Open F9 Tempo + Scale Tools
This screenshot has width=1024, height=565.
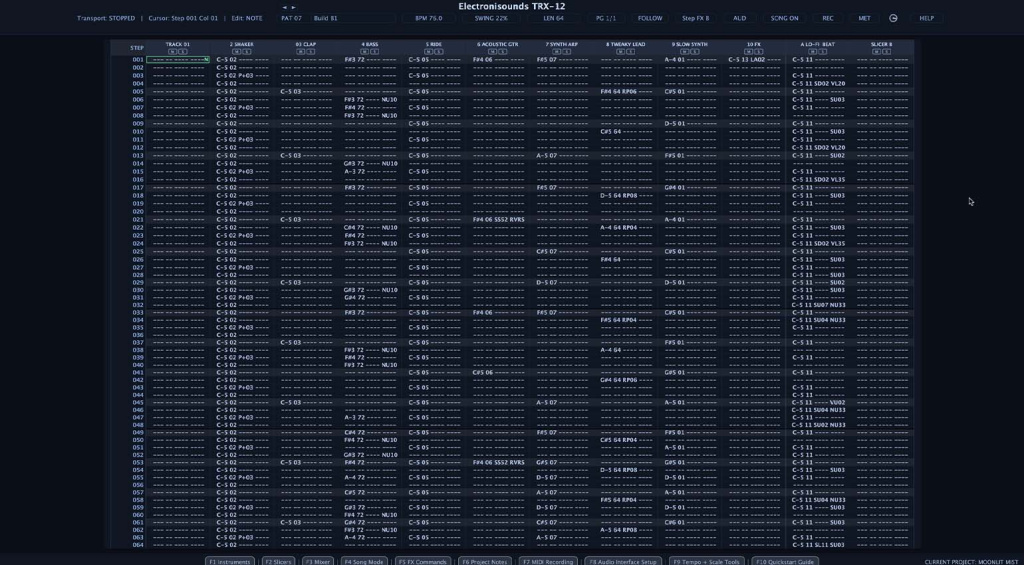point(707,562)
